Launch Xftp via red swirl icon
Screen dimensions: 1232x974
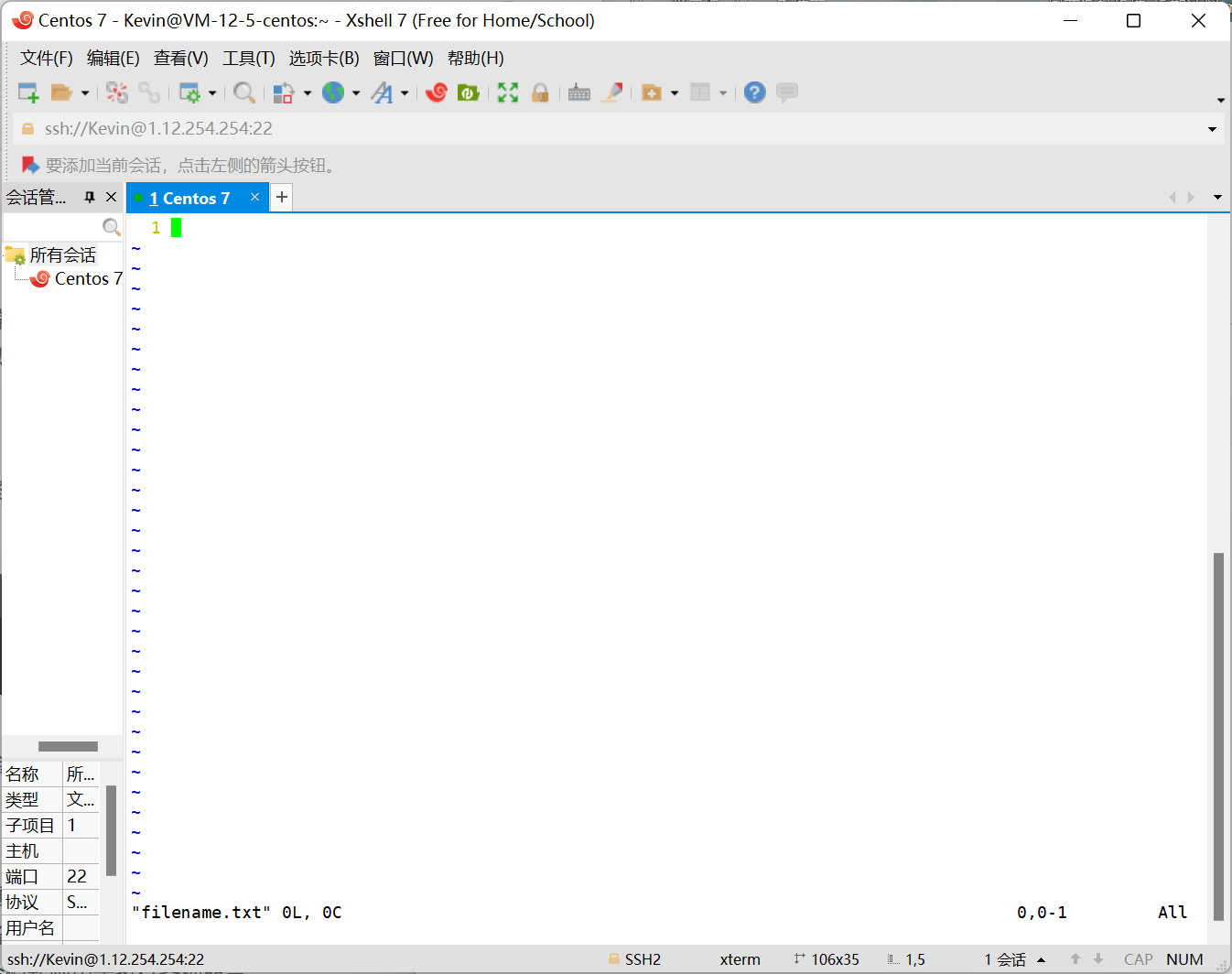coord(437,92)
